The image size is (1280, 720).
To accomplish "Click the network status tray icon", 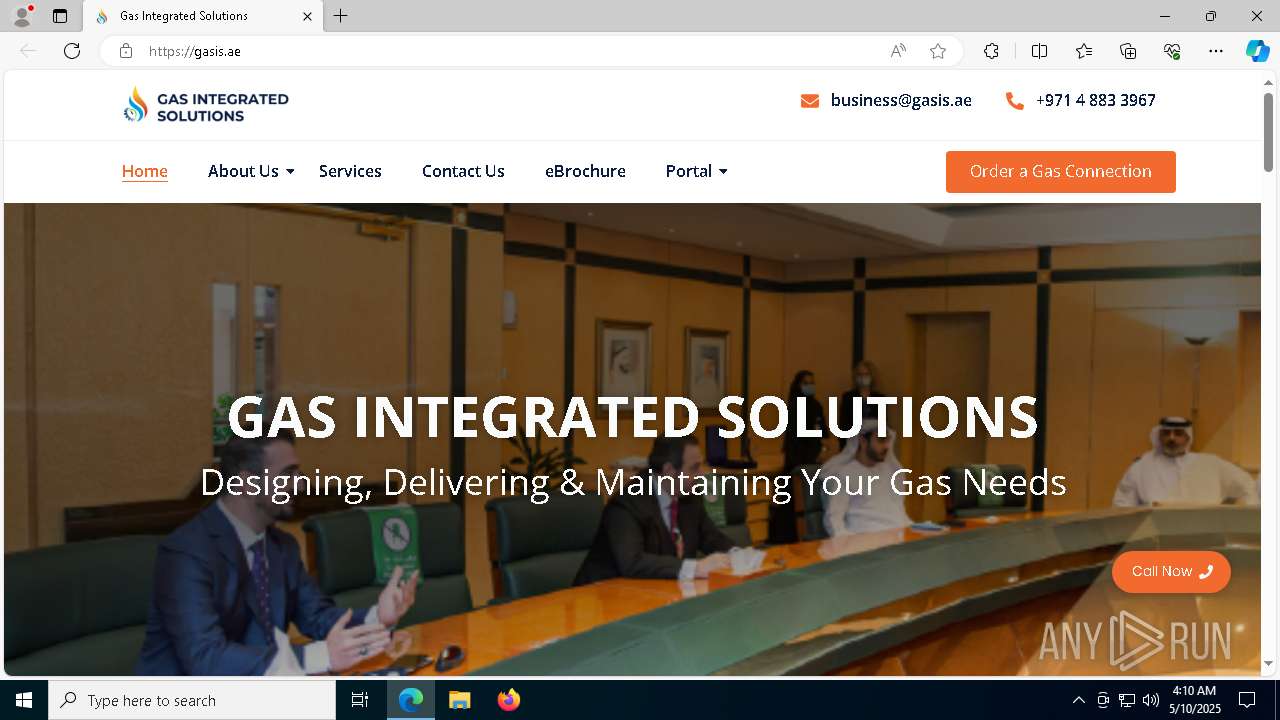I will pyautogui.click(x=1127, y=700).
